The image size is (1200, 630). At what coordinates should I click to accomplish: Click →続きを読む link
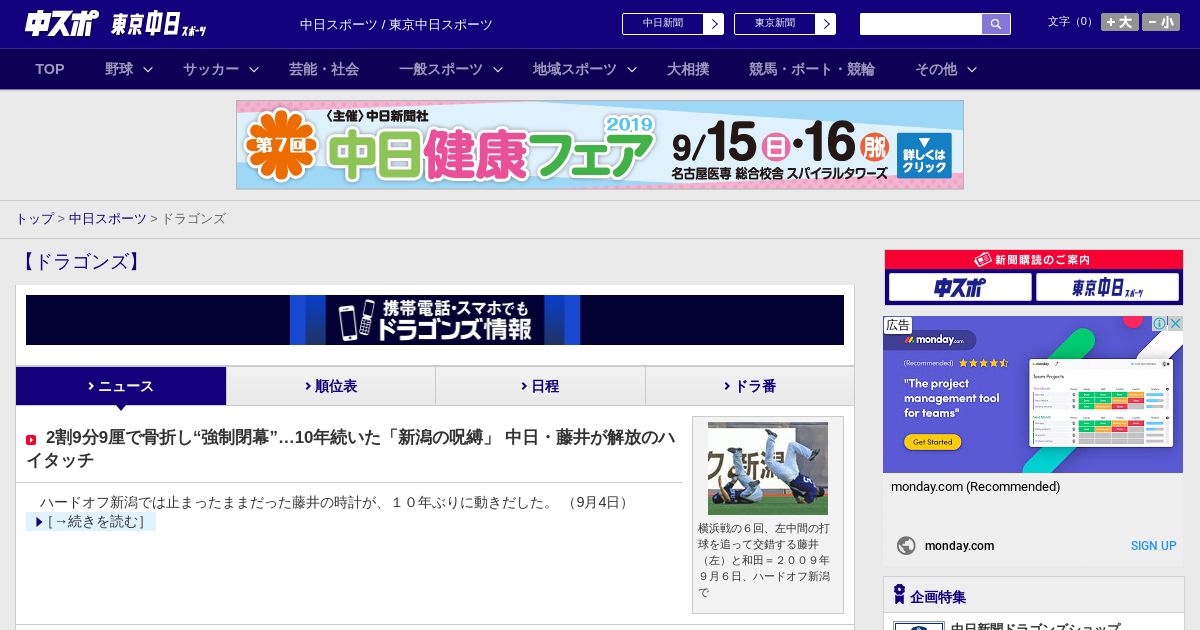pos(91,521)
